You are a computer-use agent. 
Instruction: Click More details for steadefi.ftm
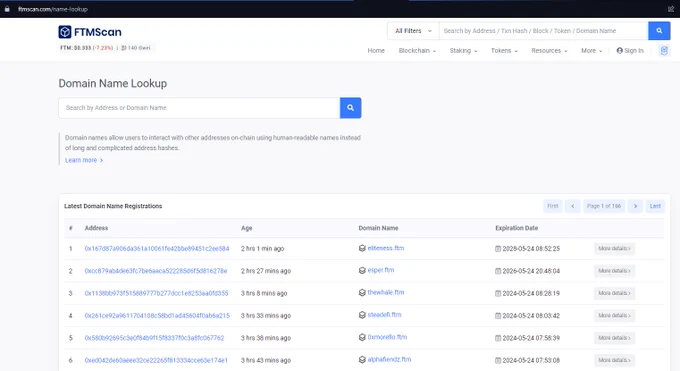coord(615,315)
